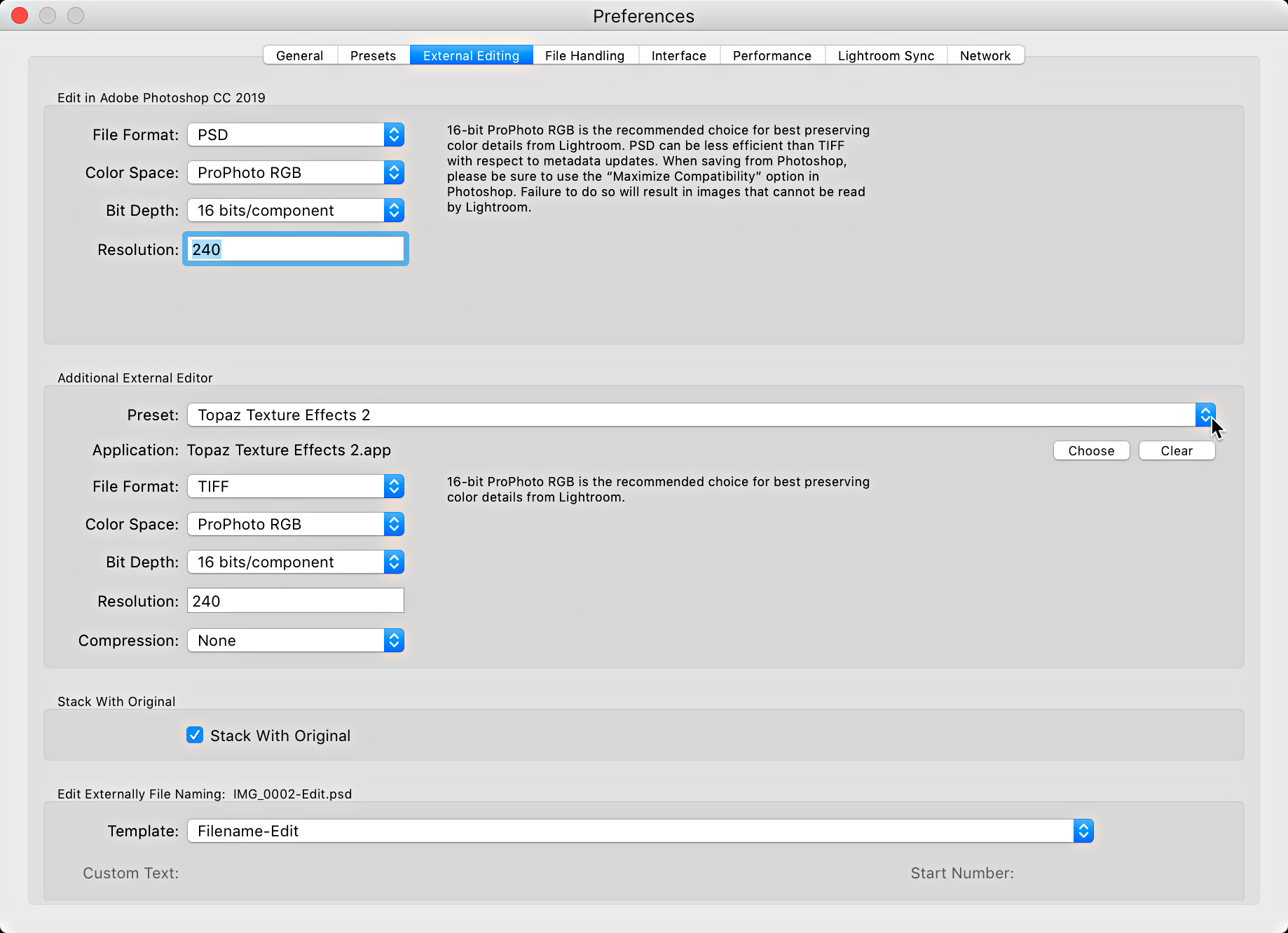Switch to the Presets tab
The image size is (1288, 933).
(x=373, y=55)
